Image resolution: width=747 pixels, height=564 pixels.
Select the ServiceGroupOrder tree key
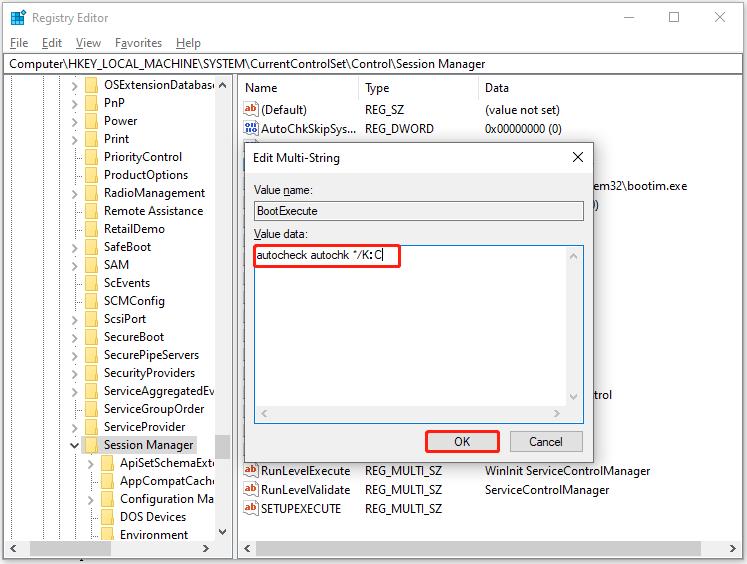[x=154, y=409]
